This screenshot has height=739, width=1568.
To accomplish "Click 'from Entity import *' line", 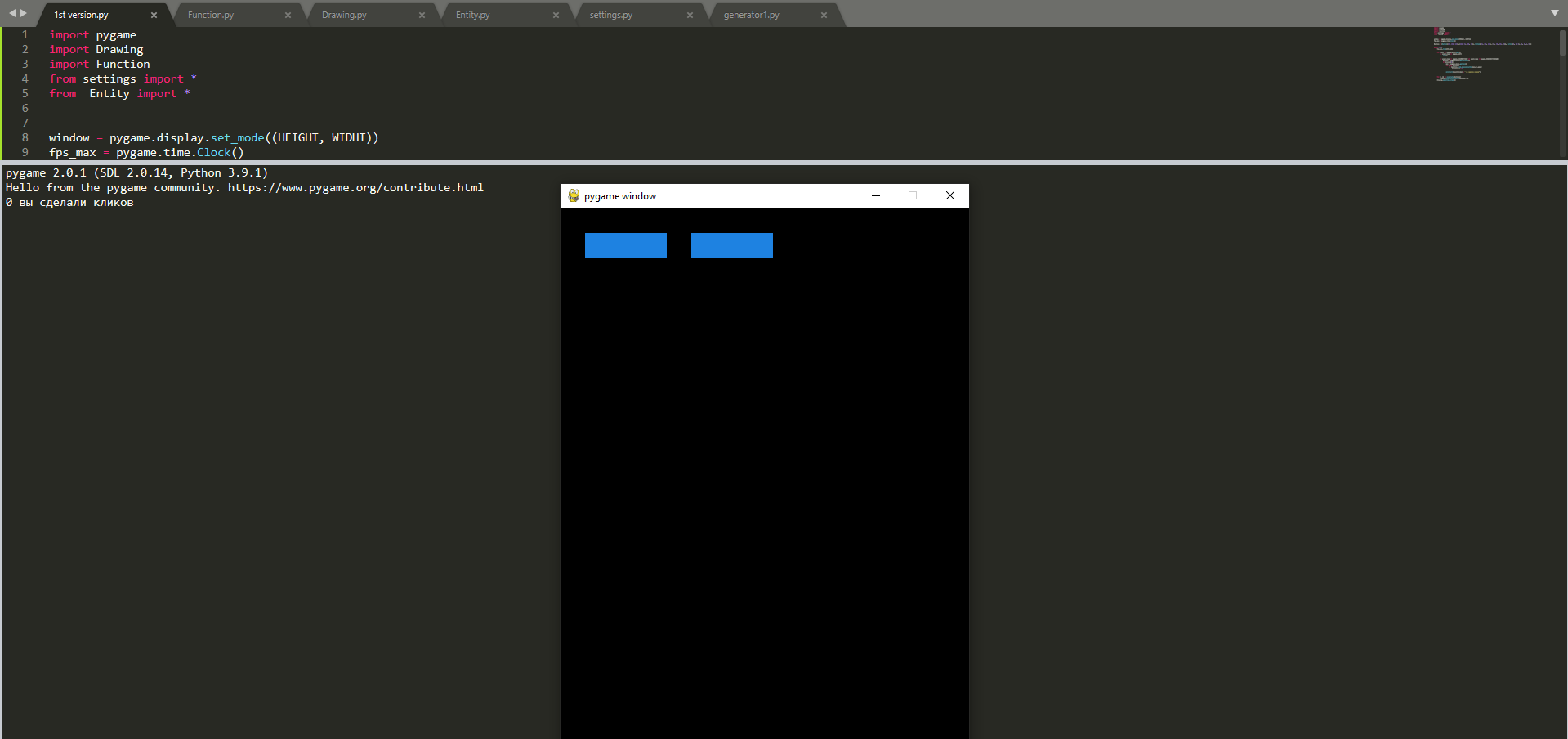I will (119, 93).
